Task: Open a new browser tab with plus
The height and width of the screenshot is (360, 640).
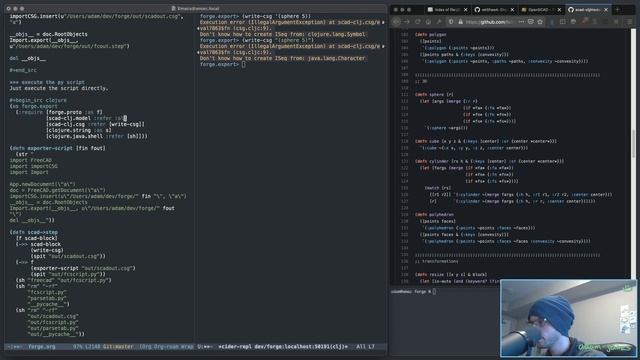Action: [x=618, y=9]
